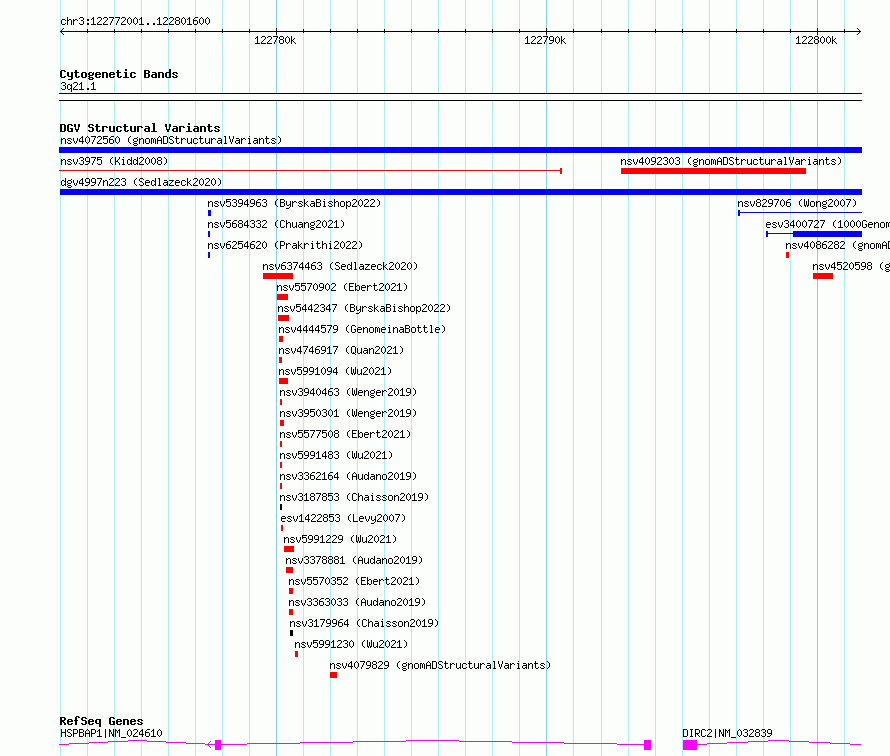This screenshot has height=756, width=890.
Task: Select red bar under nsv4520598
Action: [822, 276]
